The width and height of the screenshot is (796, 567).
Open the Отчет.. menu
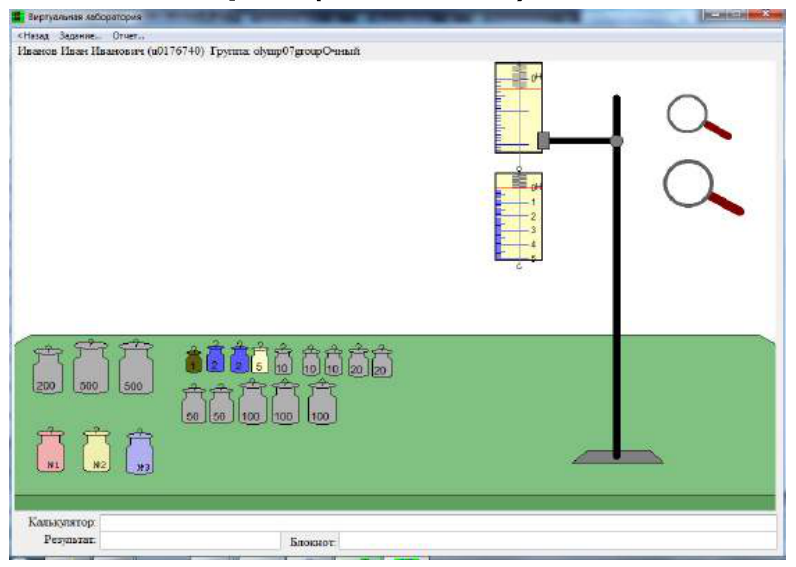128,36
